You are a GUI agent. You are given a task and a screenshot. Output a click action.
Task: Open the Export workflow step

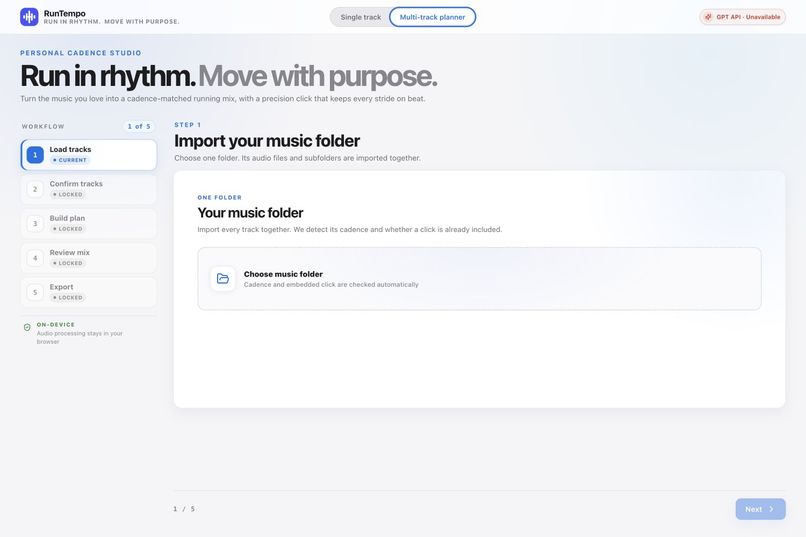89,292
